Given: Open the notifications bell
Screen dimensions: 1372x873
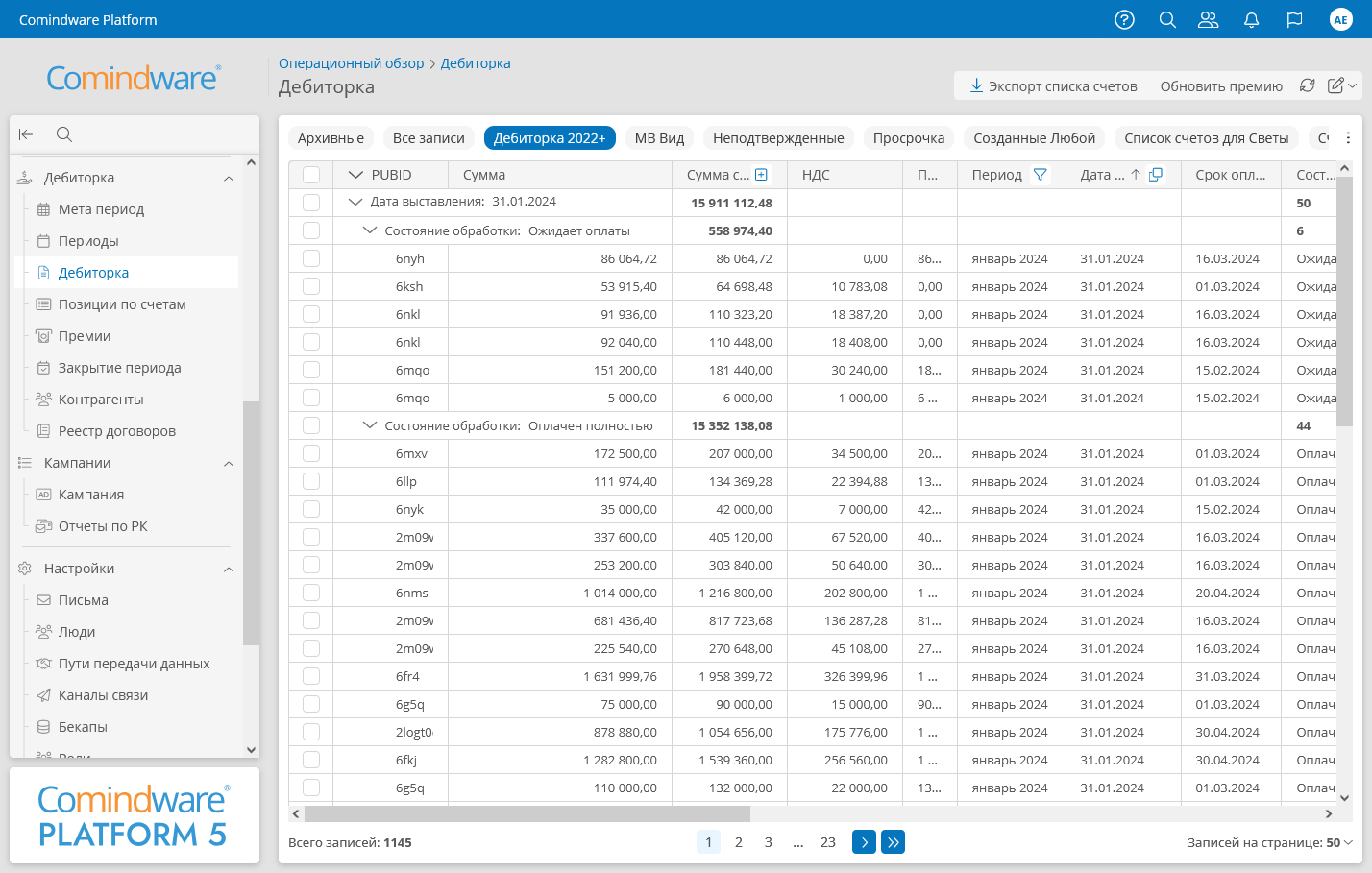Looking at the screenshot, I should coord(1251,19).
